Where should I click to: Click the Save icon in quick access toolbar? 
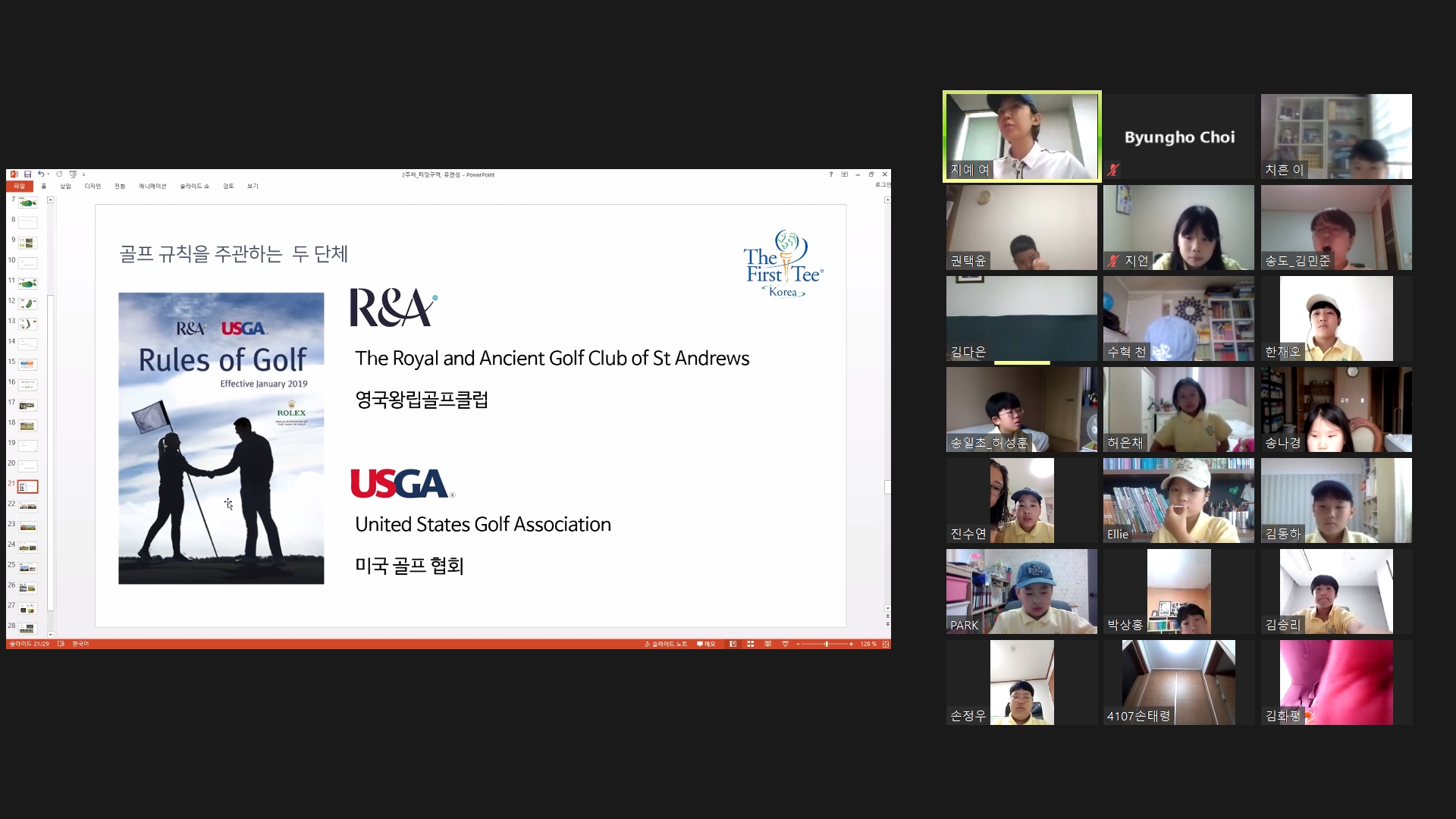[x=27, y=174]
